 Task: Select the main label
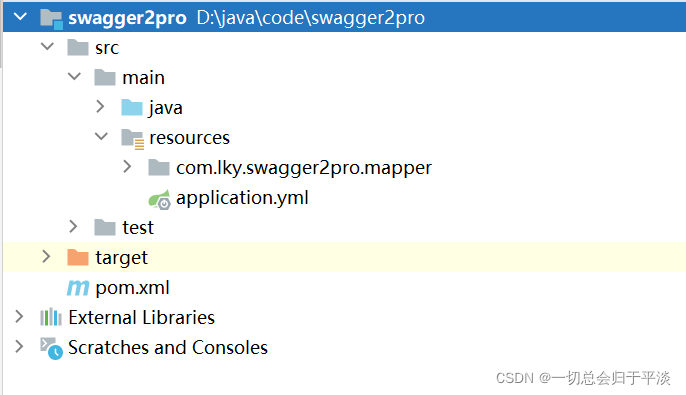coord(144,78)
